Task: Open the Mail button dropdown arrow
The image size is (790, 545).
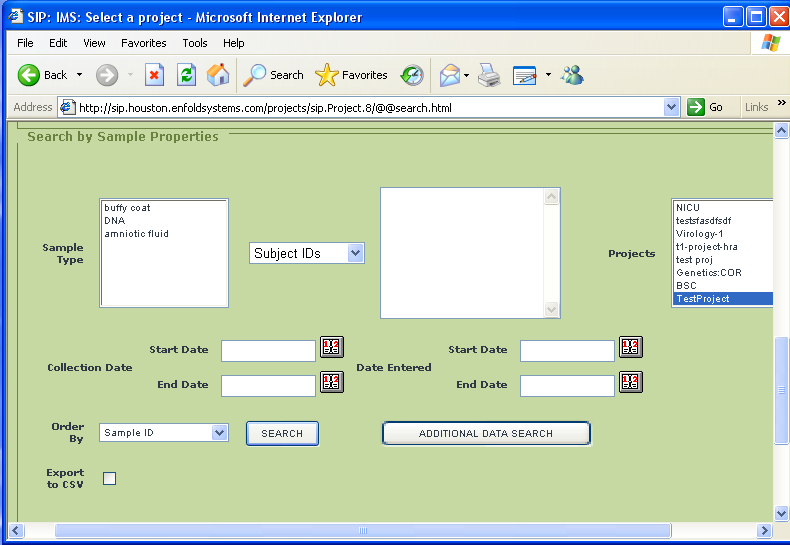Action: coord(467,76)
